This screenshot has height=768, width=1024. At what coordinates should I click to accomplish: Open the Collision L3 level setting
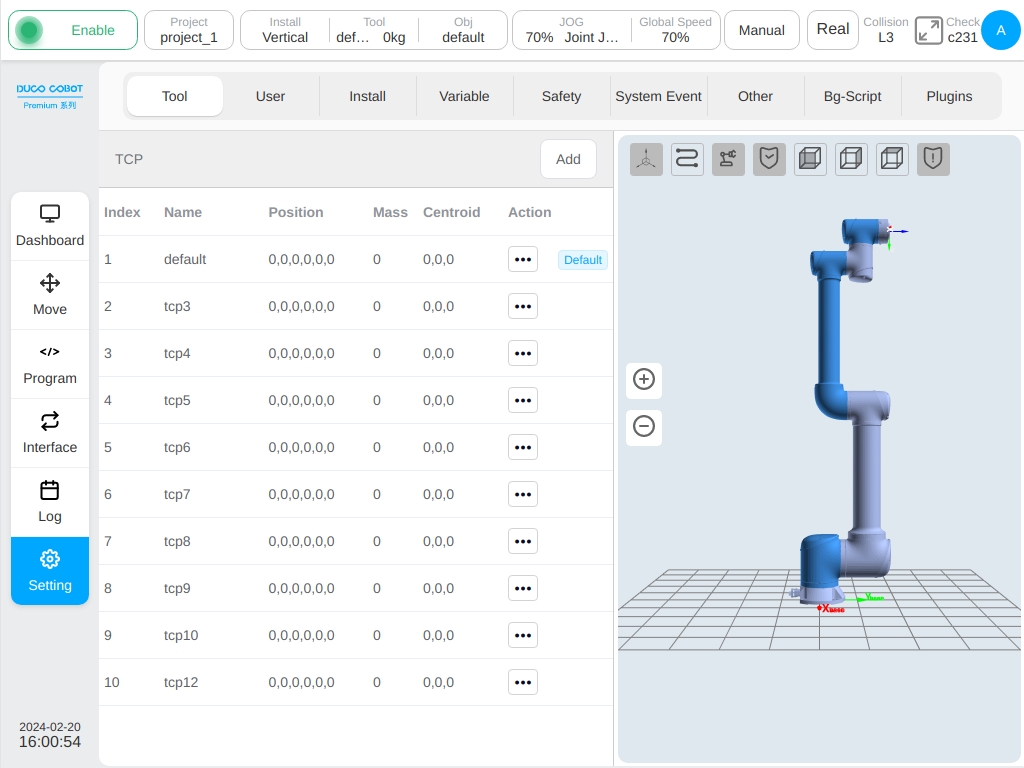click(x=886, y=30)
